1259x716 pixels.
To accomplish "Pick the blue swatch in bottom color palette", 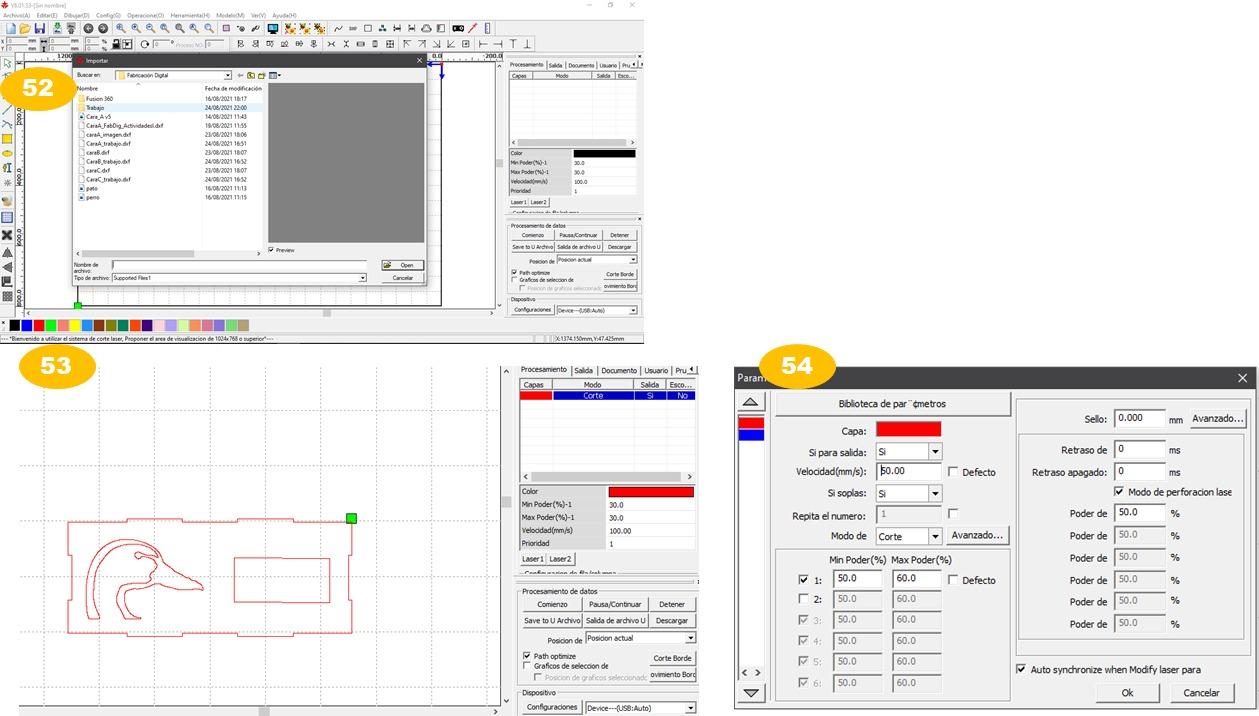I will (27, 325).
